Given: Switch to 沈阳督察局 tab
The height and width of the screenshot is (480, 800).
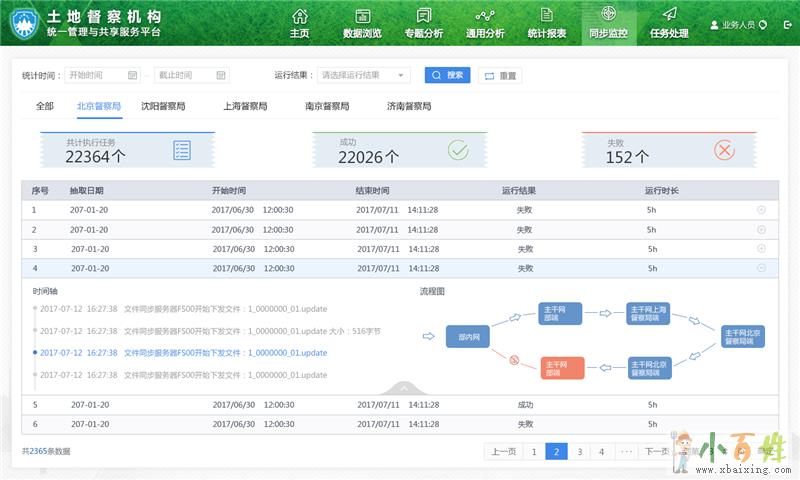Looking at the screenshot, I should (162, 106).
